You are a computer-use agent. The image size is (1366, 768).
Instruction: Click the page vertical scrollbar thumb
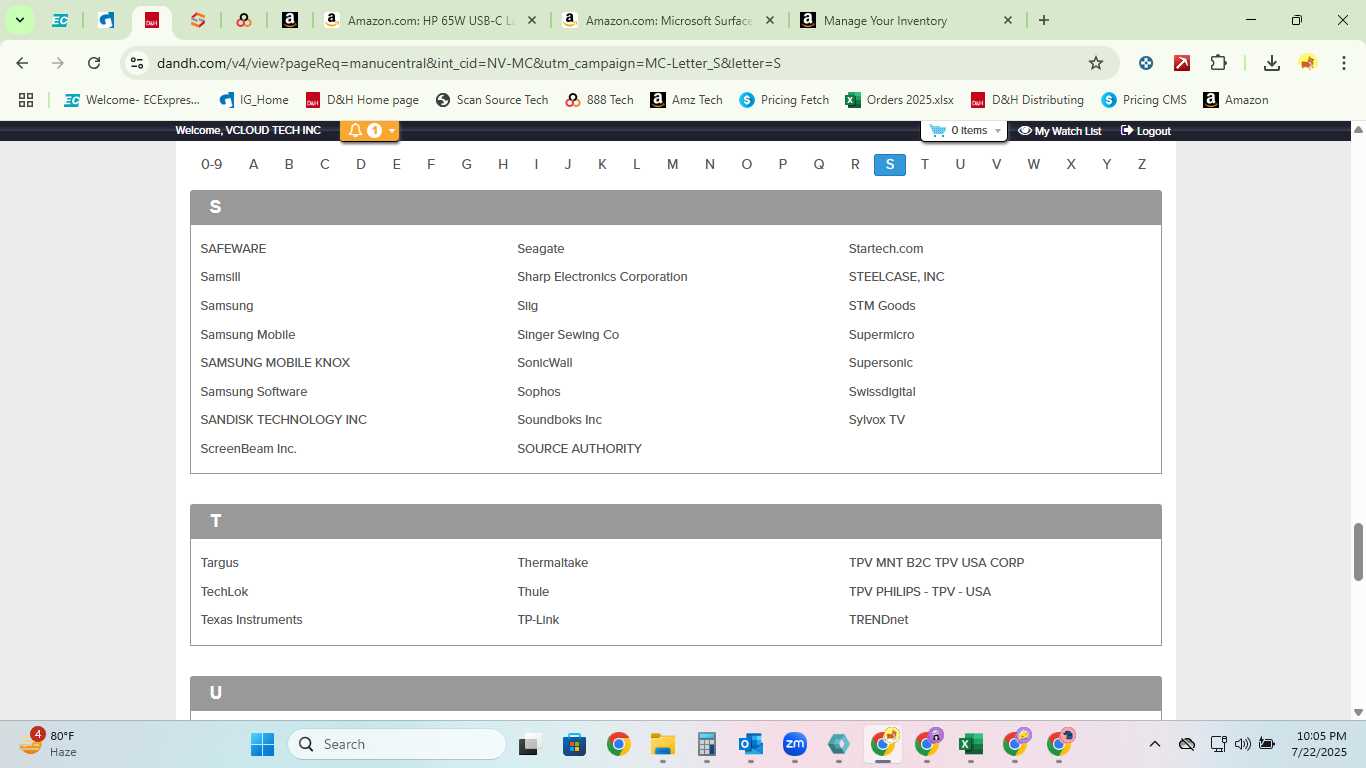1358,551
